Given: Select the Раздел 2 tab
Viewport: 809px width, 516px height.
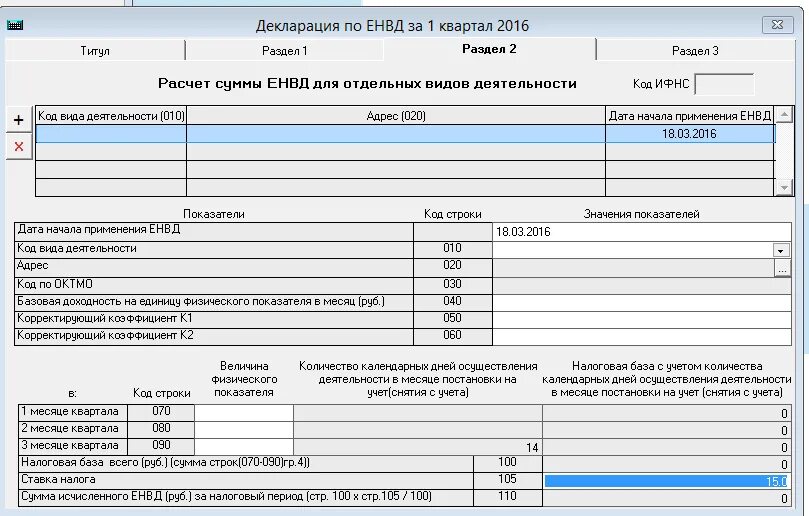Looking at the screenshot, I should [x=489, y=49].
